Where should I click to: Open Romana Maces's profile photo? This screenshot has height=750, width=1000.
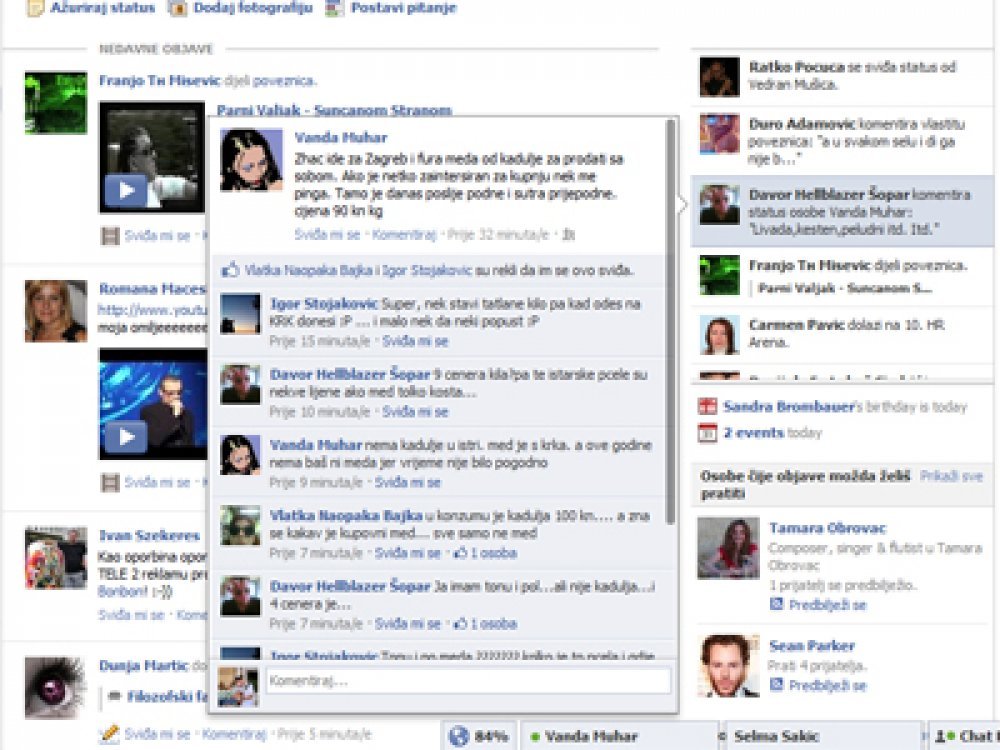pyautogui.click(x=56, y=311)
